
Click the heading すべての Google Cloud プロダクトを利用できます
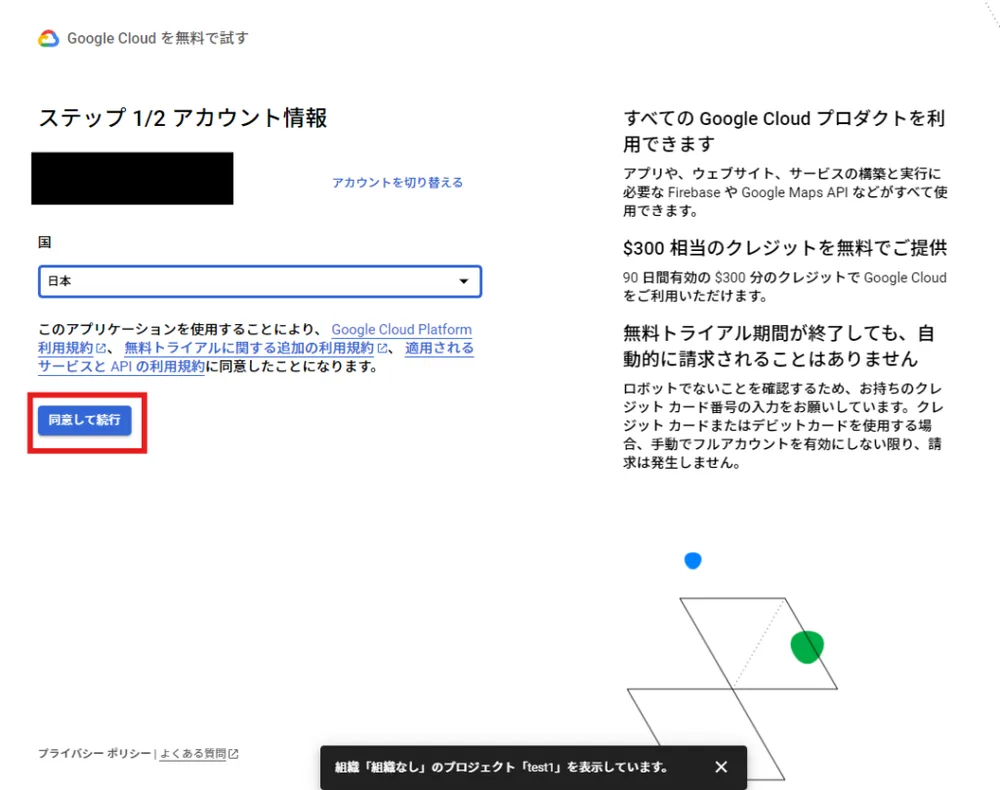click(784, 131)
